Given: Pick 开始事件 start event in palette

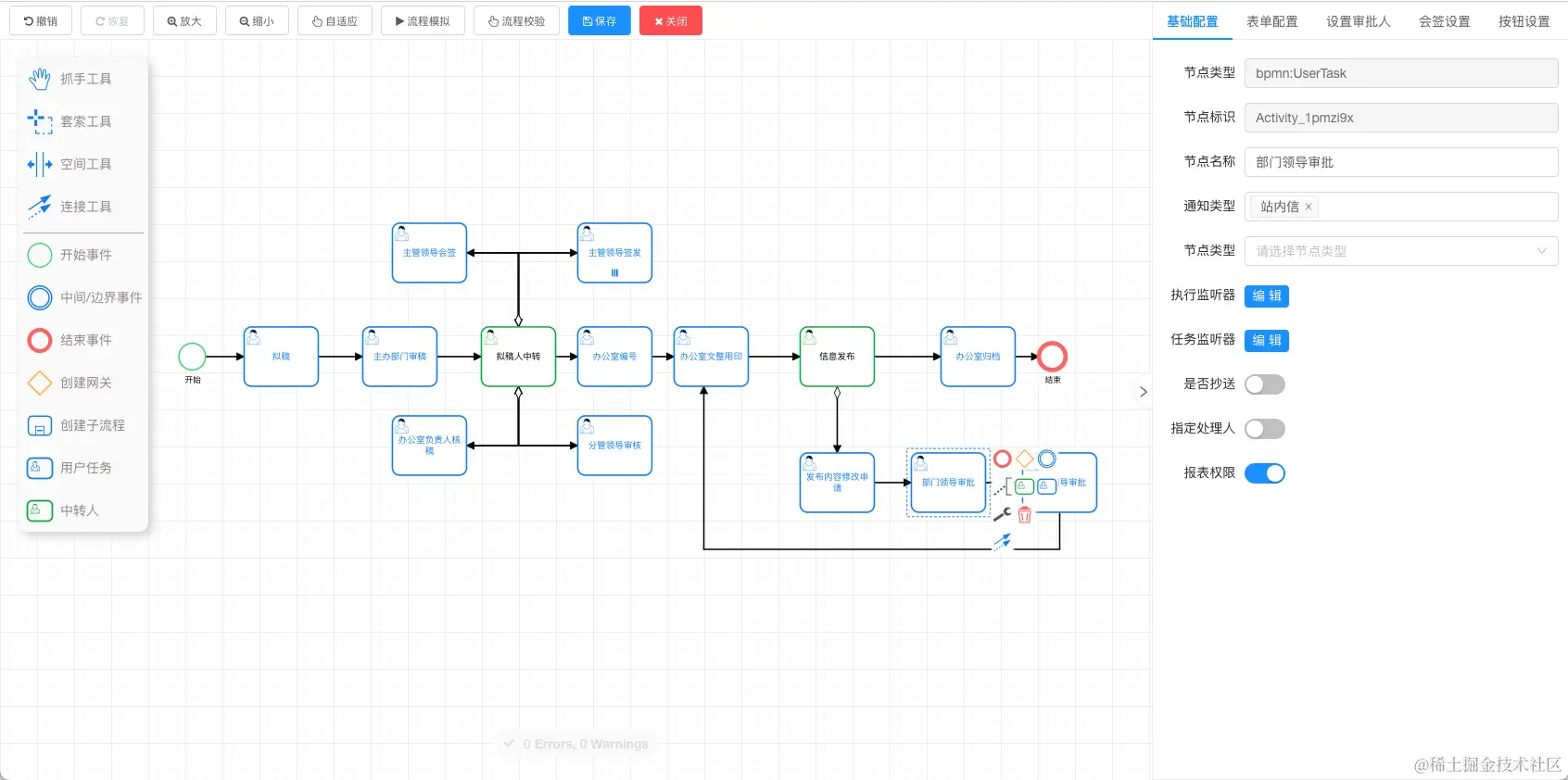Looking at the screenshot, I should tap(70, 255).
